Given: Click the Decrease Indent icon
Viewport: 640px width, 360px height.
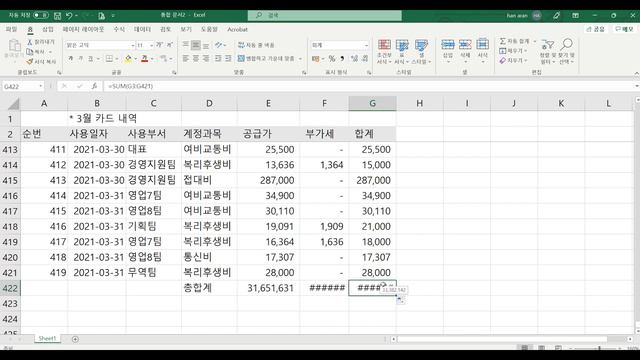Looking at the screenshot, I should point(218,59).
